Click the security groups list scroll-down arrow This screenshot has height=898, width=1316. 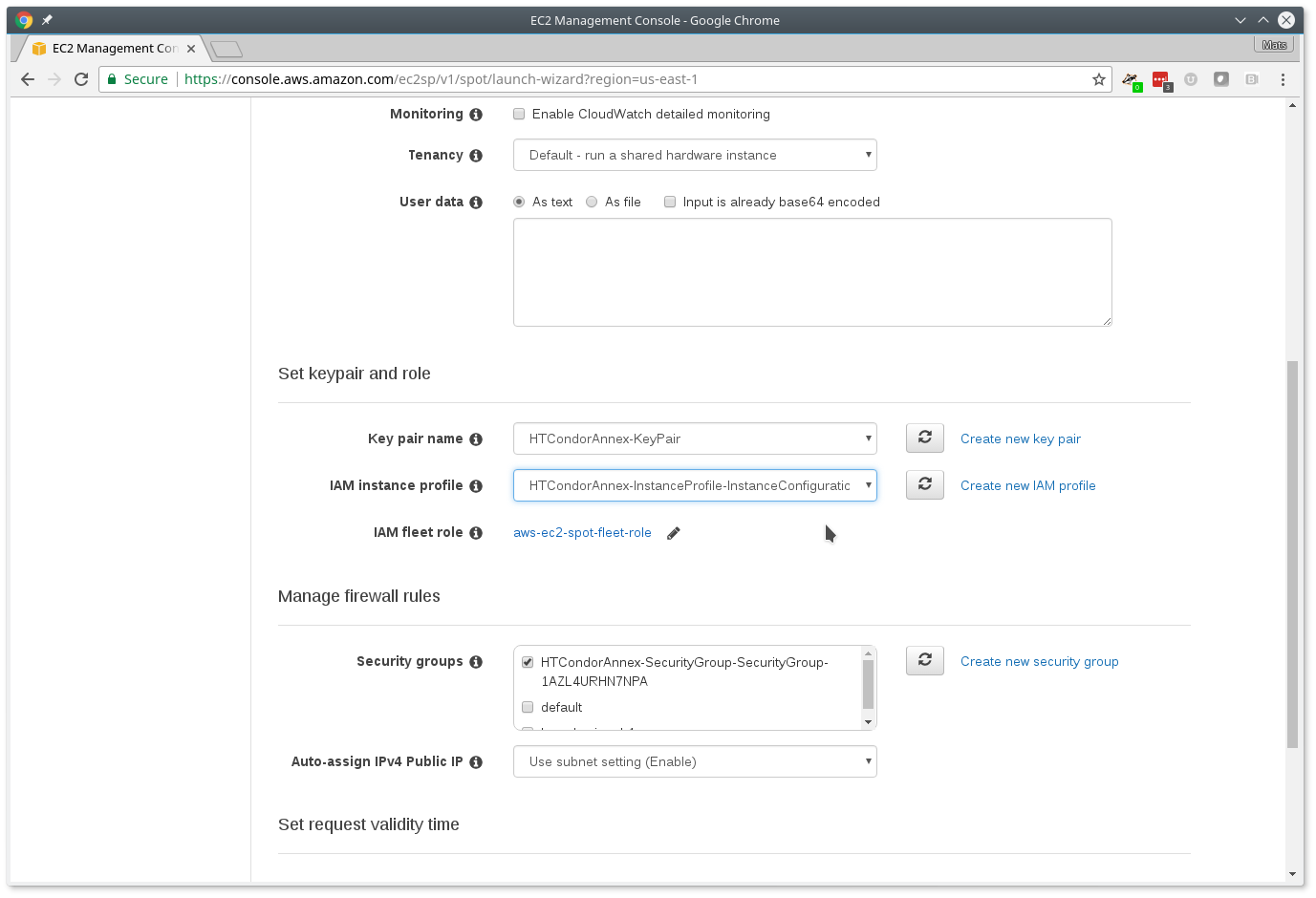pyautogui.click(x=869, y=722)
